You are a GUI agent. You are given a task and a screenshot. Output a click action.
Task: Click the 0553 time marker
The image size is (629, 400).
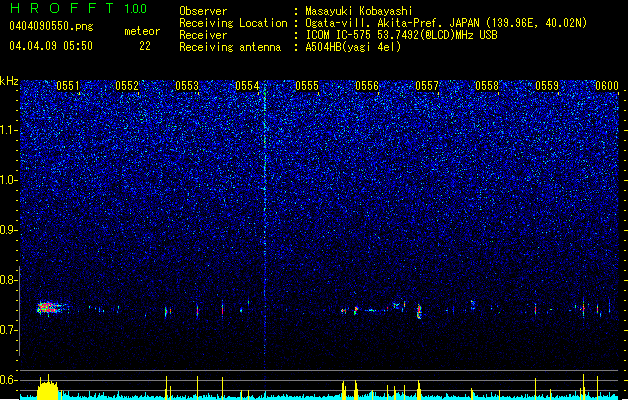click(187, 86)
